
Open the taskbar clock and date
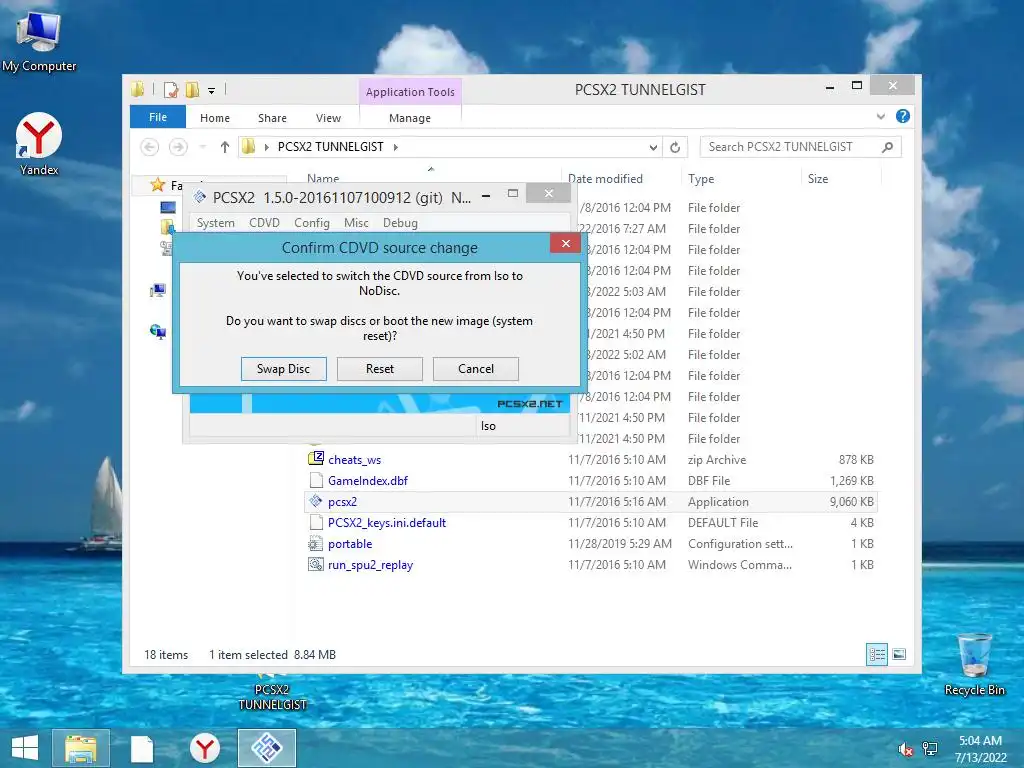[x=980, y=749]
